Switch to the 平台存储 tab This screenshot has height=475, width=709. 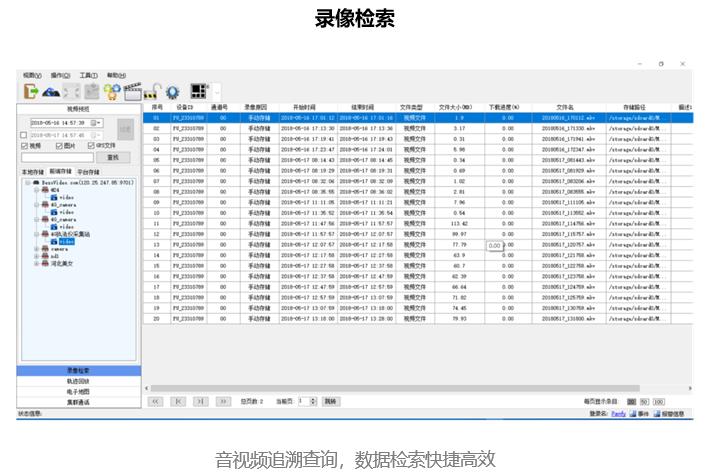pos(88,171)
